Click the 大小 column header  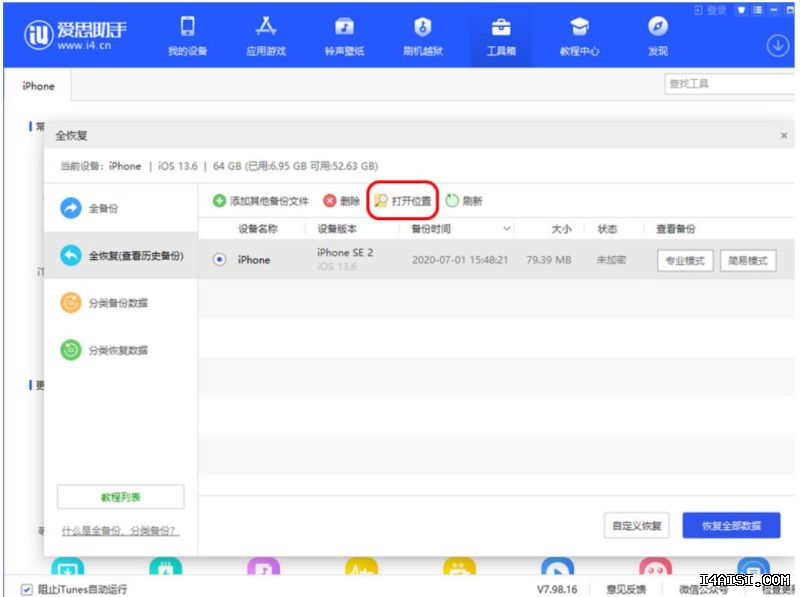(x=561, y=229)
